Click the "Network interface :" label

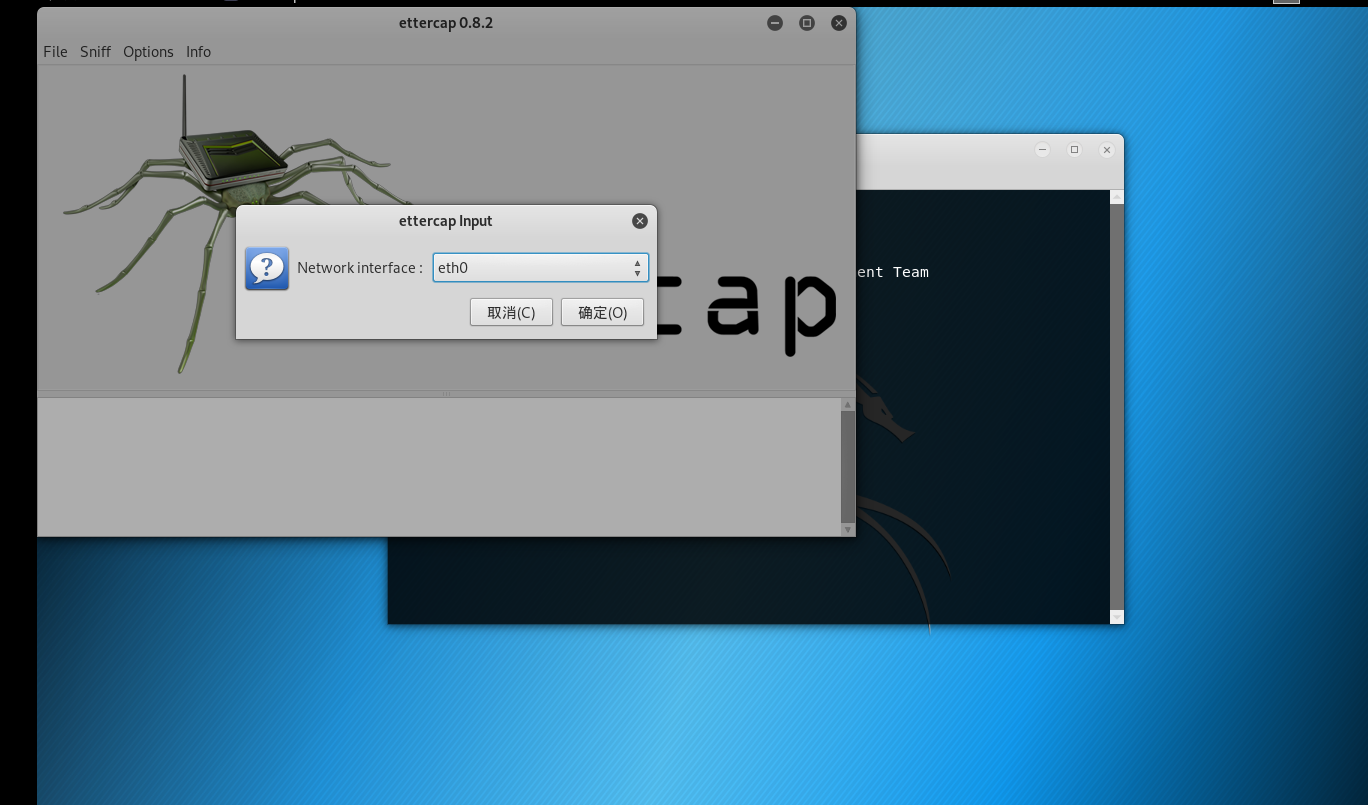point(360,268)
